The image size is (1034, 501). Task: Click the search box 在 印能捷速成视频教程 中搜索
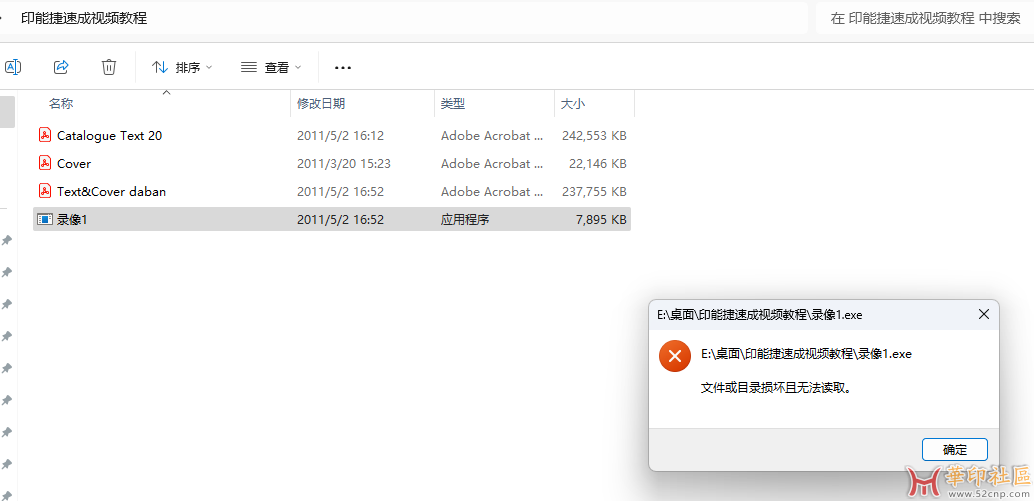[925, 18]
